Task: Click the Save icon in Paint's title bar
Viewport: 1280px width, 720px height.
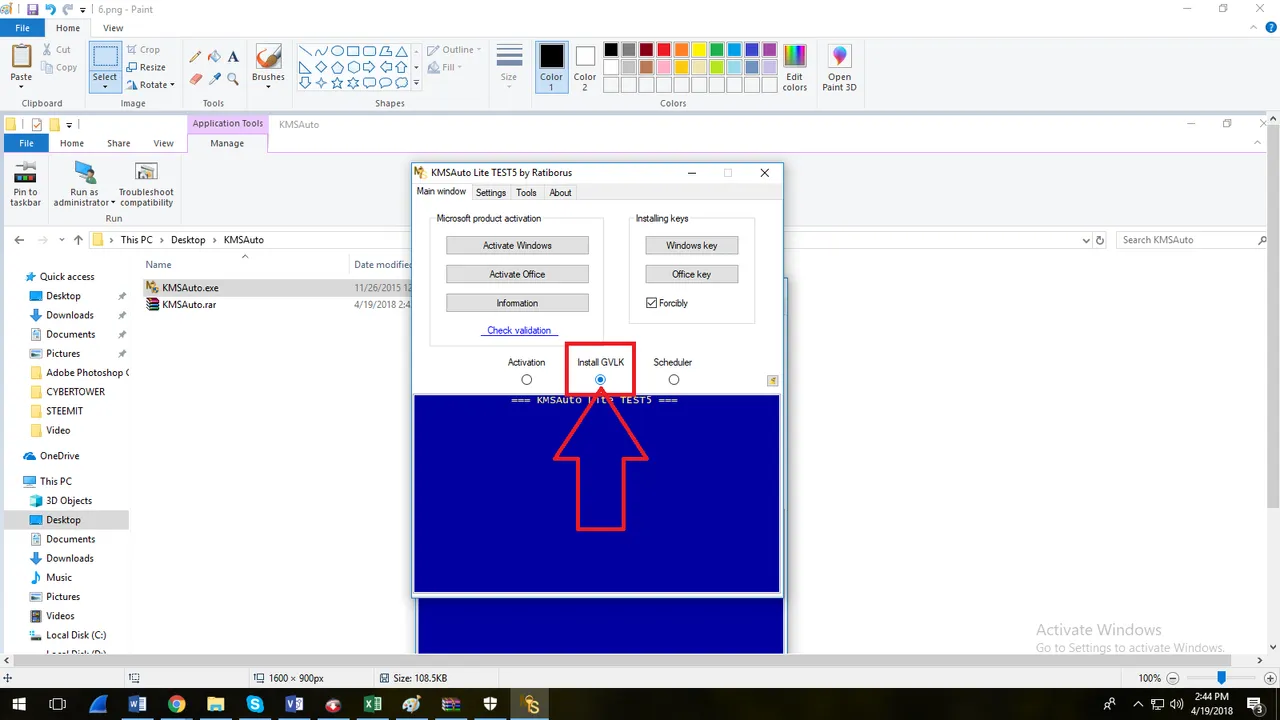Action: [30, 9]
